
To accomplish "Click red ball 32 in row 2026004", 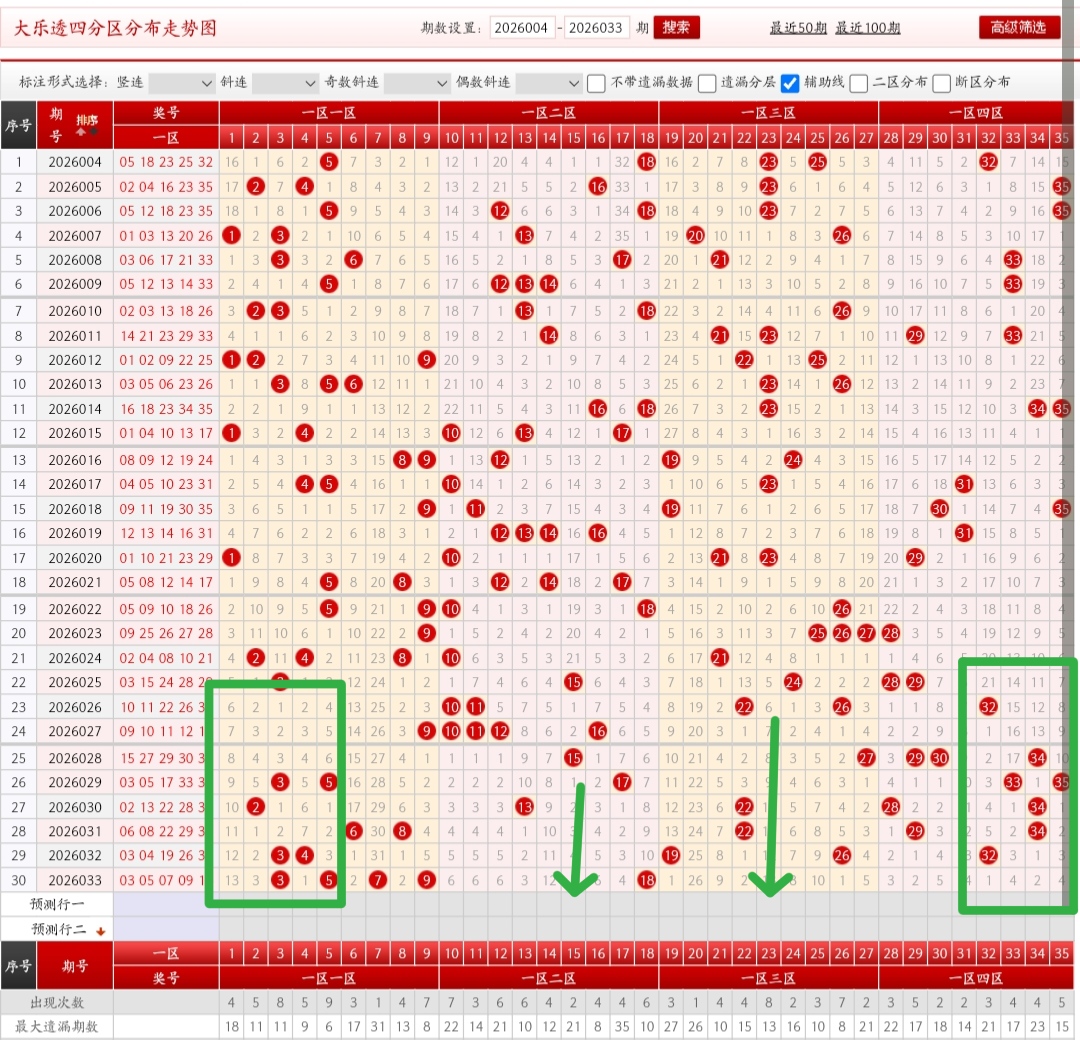I will pyautogui.click(x=988, y=162).
